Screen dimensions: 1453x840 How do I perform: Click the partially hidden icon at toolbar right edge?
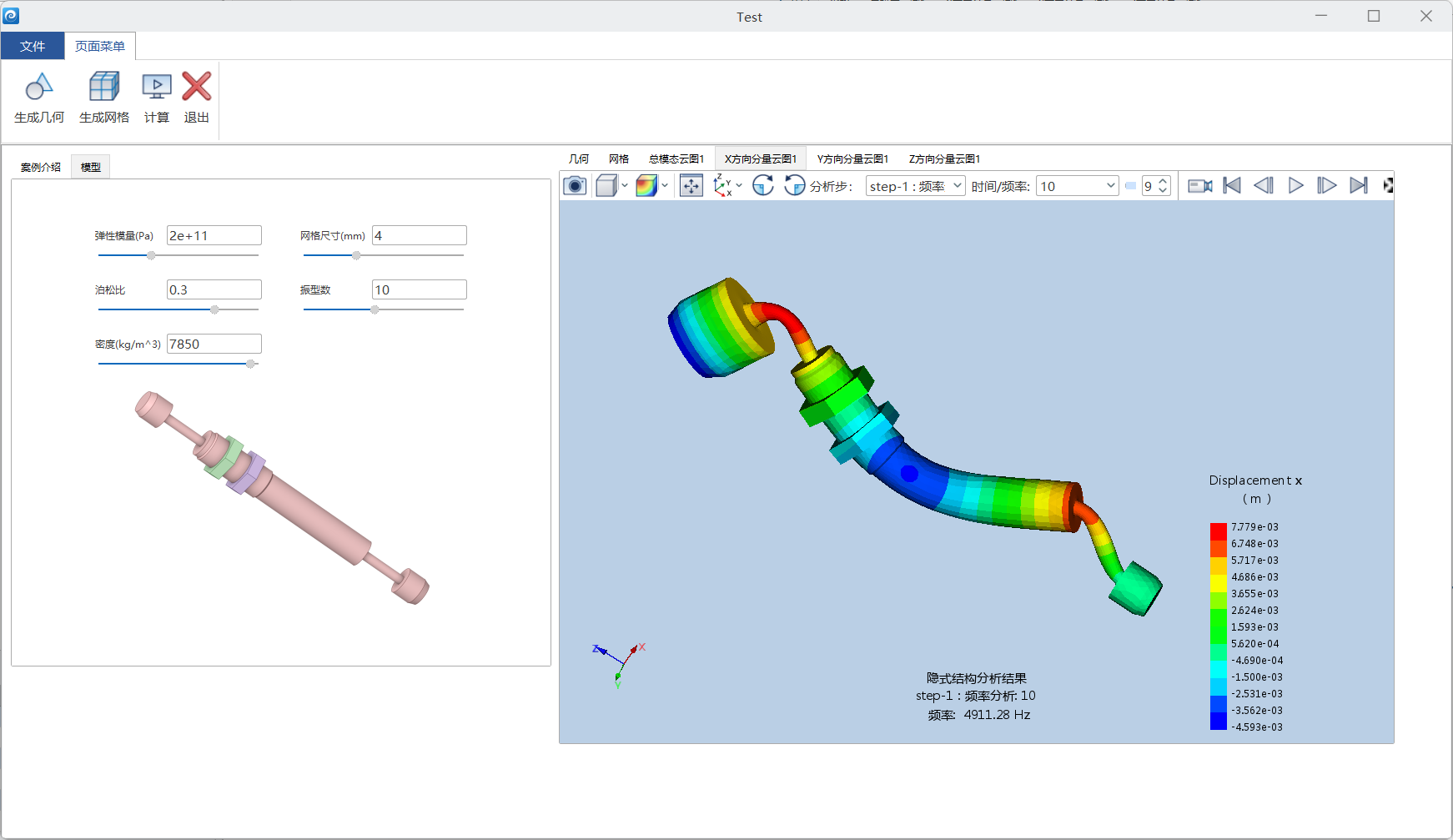[x=1388, y=185]
